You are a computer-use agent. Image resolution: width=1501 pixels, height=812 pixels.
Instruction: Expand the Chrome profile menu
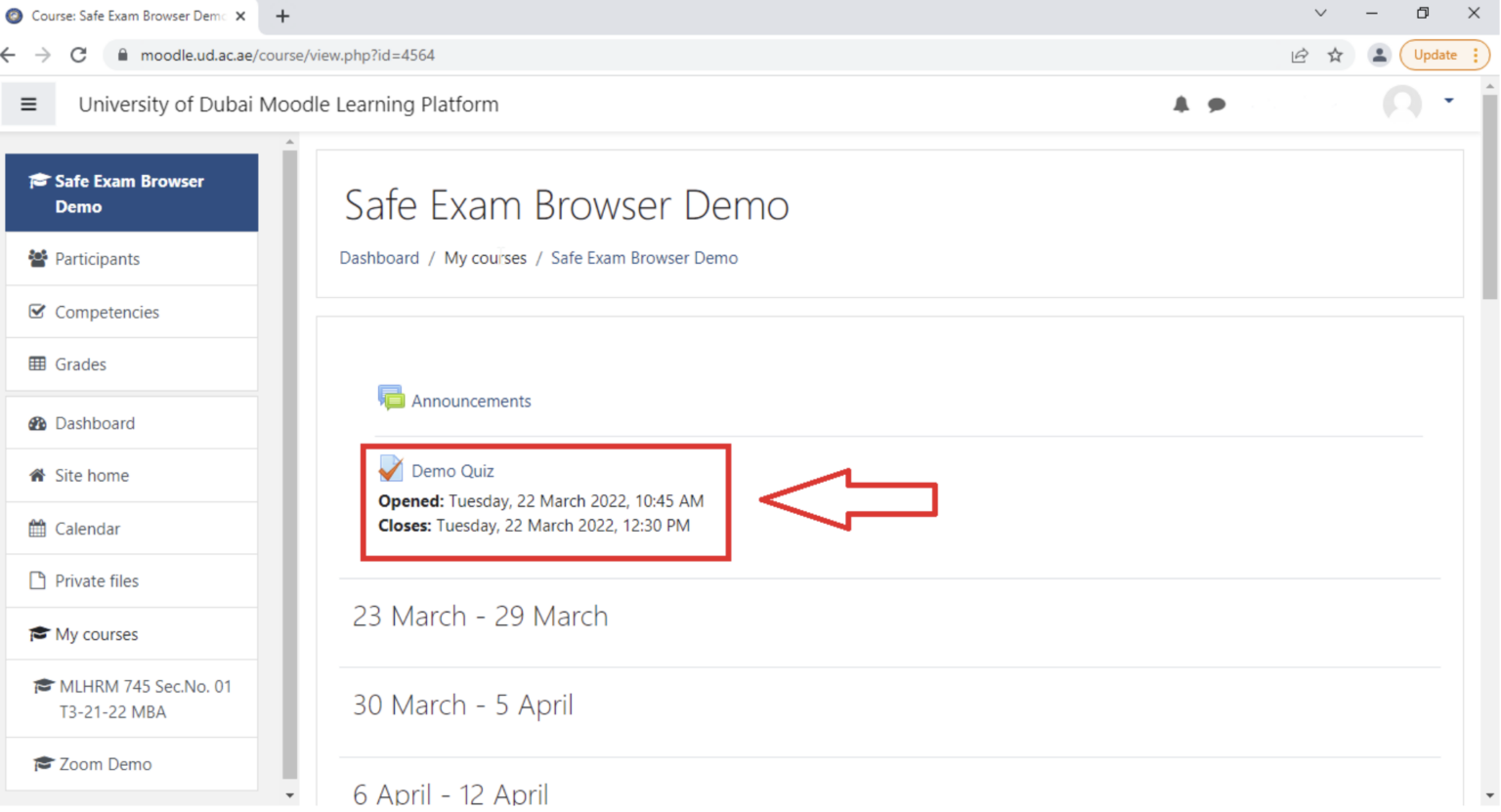(1379, 55)
